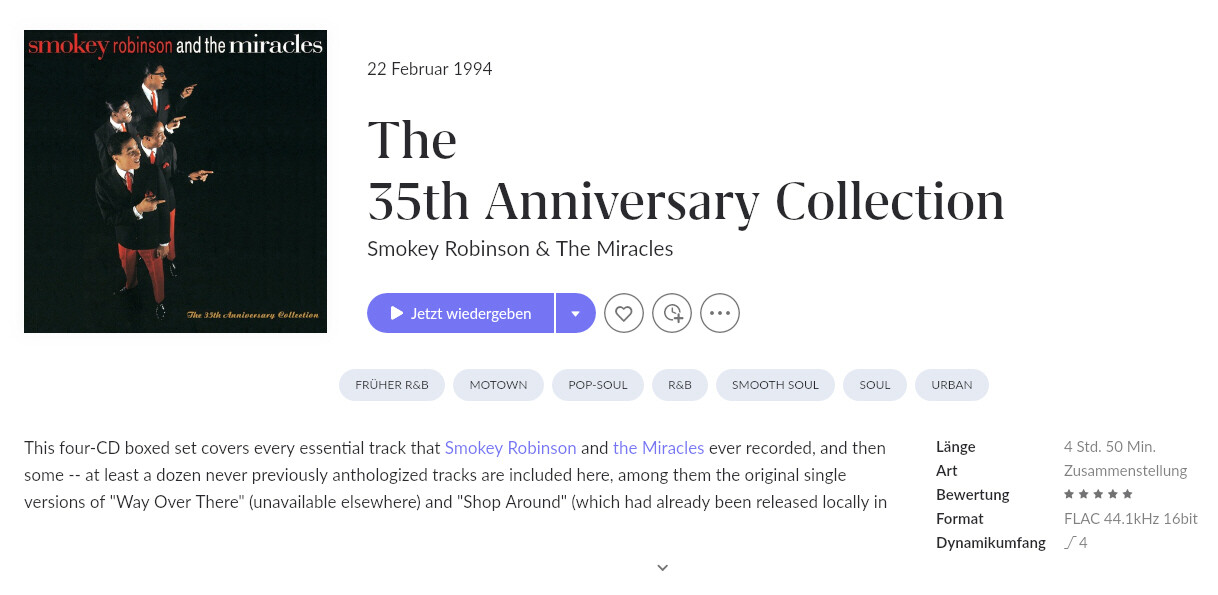Pick the SOUL genre tag
This screenshot has width=1218, height=595.
coord(875,385)
